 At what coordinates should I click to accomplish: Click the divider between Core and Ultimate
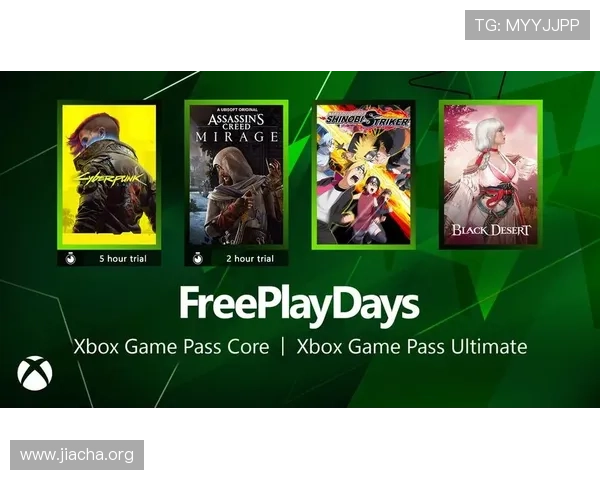(283, 346)
